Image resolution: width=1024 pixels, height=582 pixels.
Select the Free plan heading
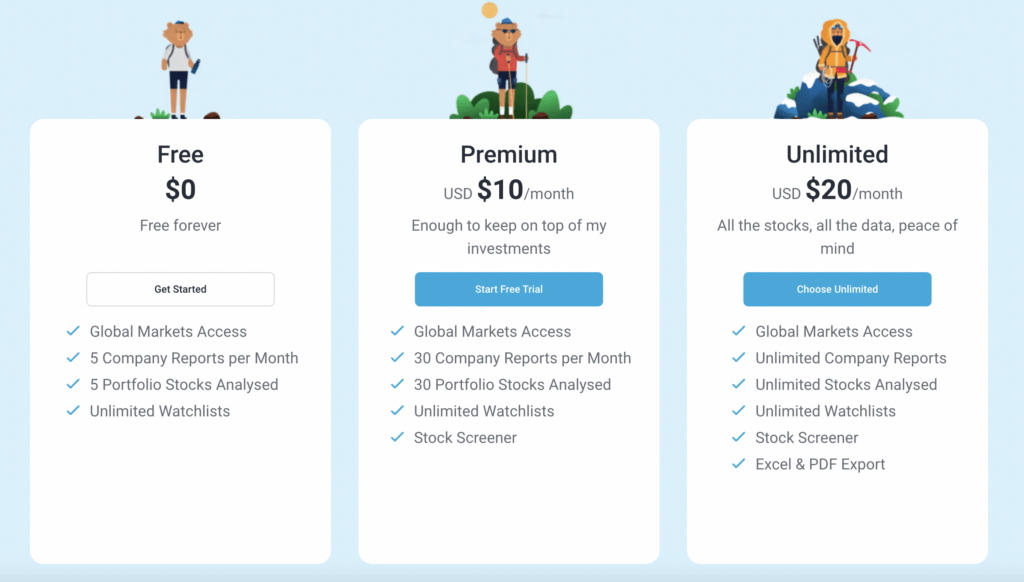click(180, 155)
